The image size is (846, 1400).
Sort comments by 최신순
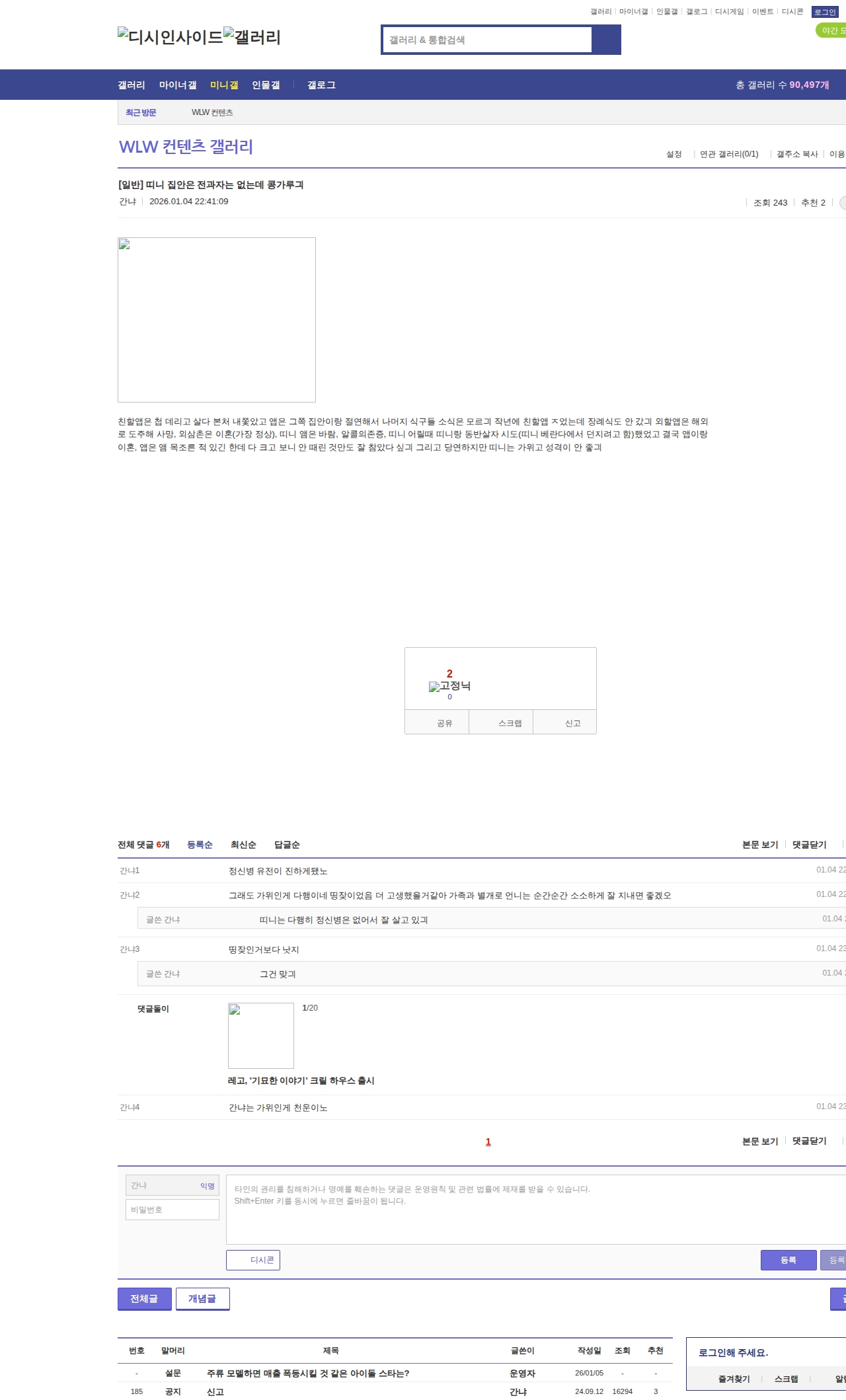(x=243, y=845)
